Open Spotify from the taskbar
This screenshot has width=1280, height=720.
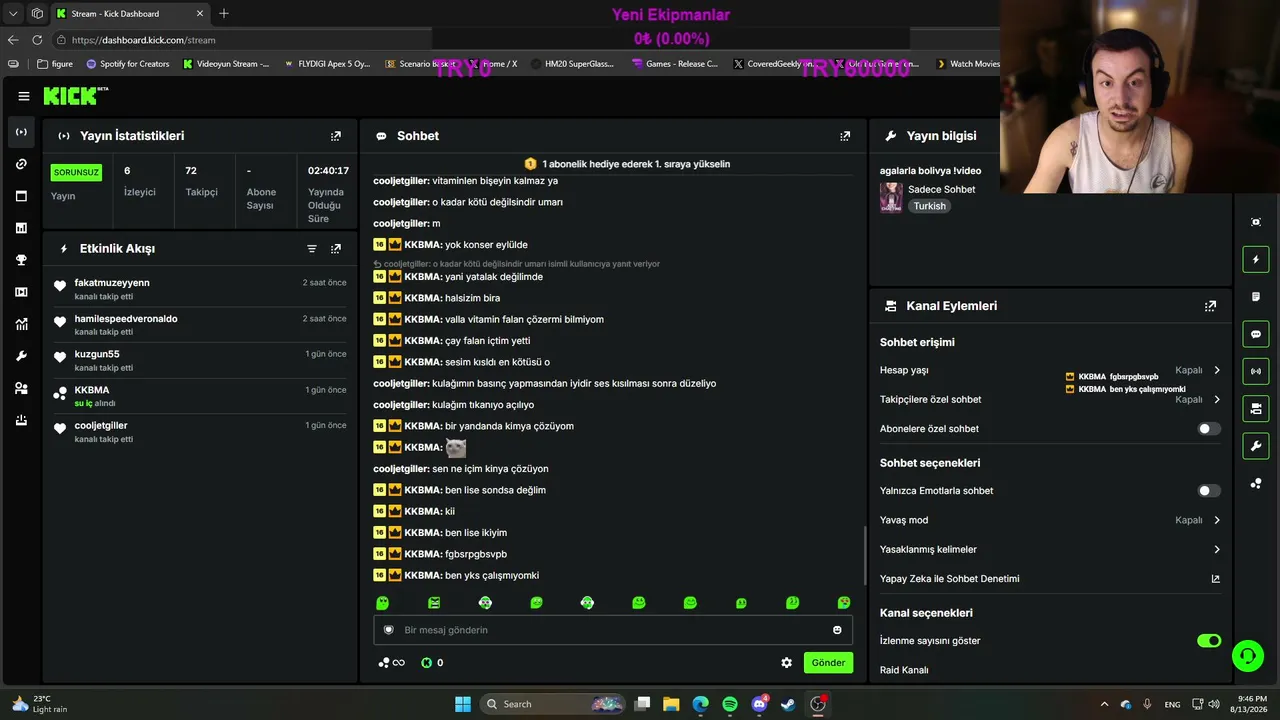pyautogui.click(x=730, y=704)
